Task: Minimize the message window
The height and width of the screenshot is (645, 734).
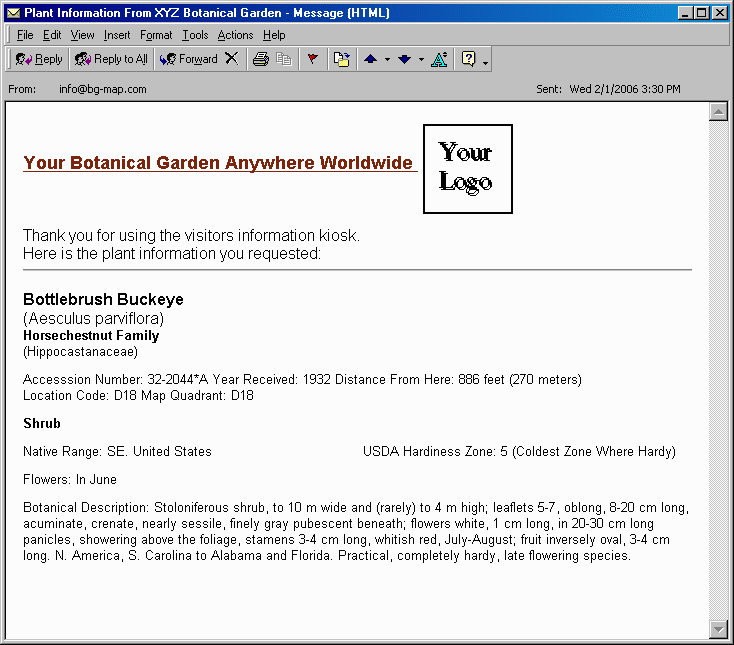Action: pyautogui.click(x=685, y=13)
